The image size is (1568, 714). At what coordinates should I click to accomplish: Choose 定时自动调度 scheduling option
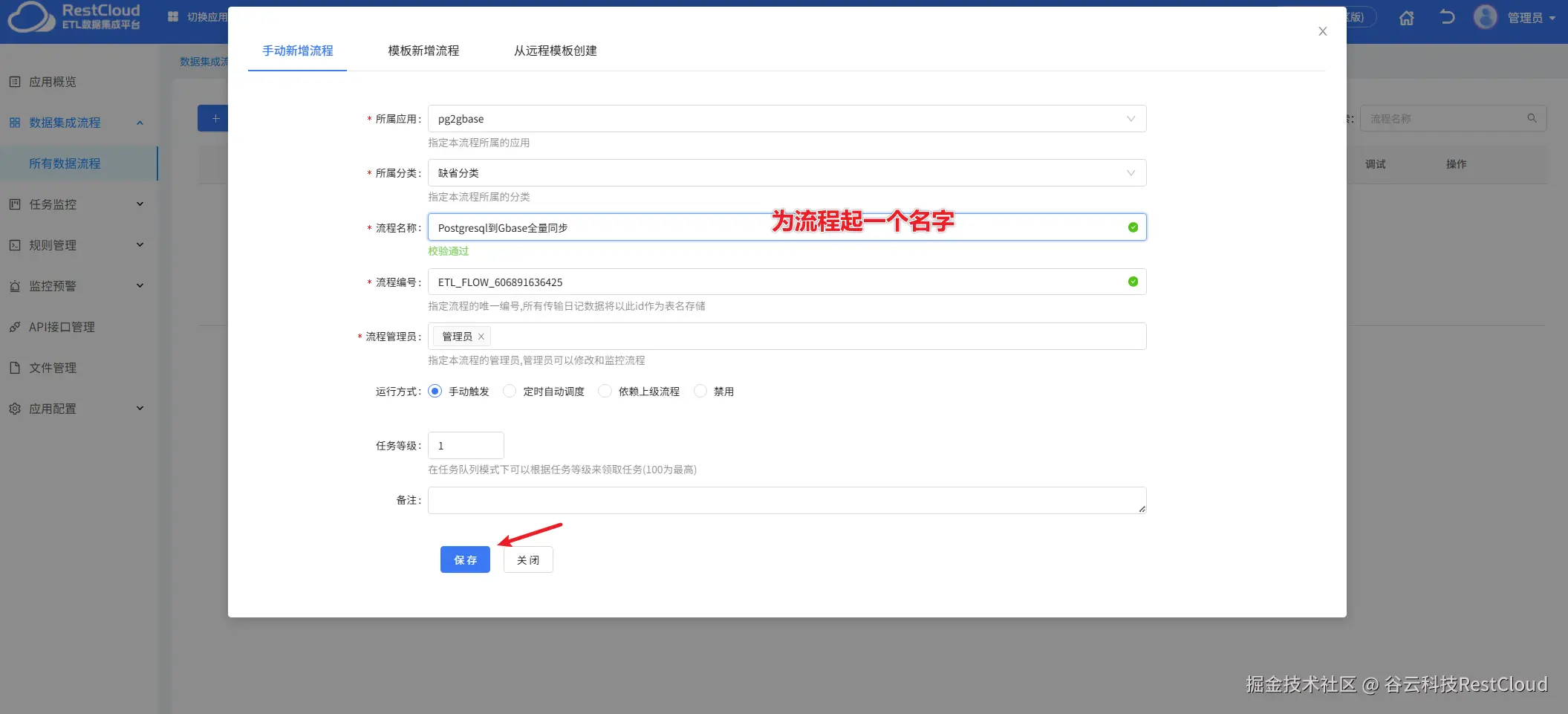(510, 391)
